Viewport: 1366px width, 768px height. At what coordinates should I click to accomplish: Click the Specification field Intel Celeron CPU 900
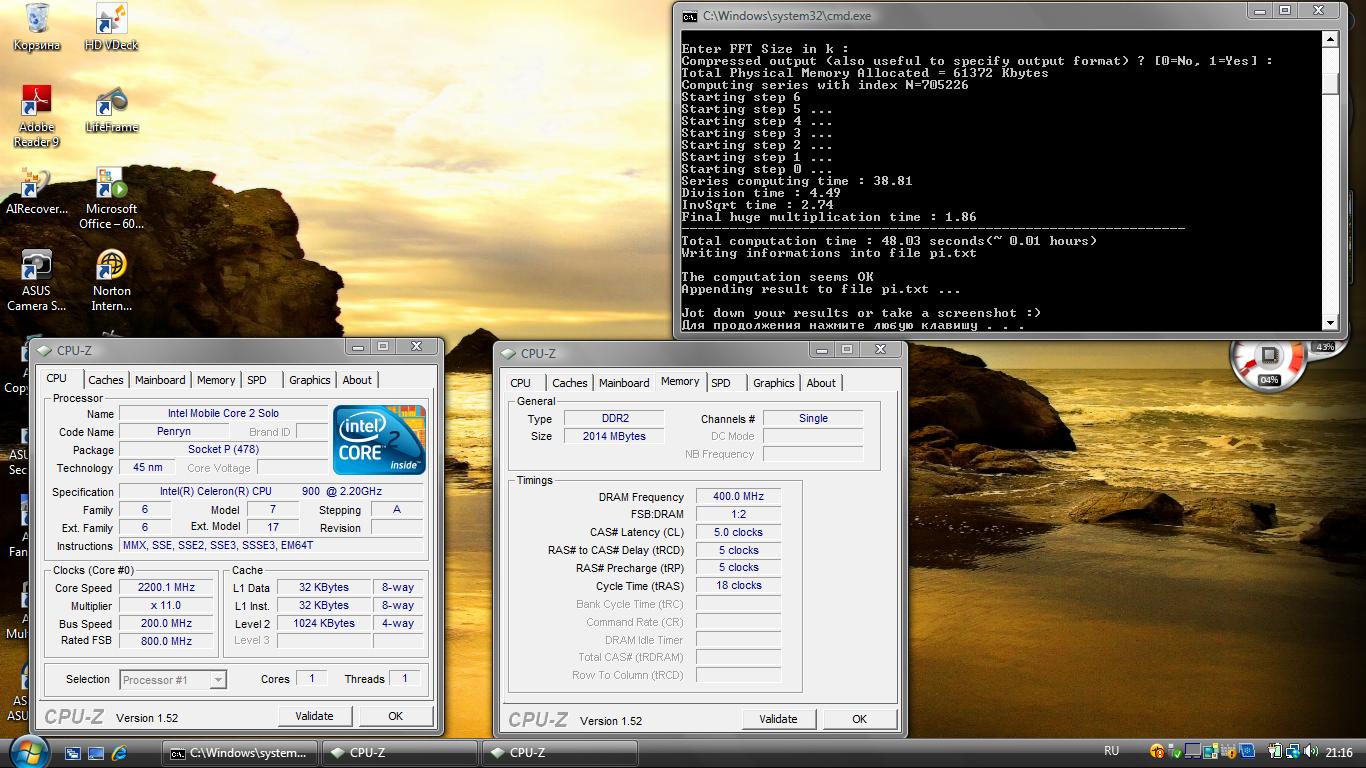point(271,491)
